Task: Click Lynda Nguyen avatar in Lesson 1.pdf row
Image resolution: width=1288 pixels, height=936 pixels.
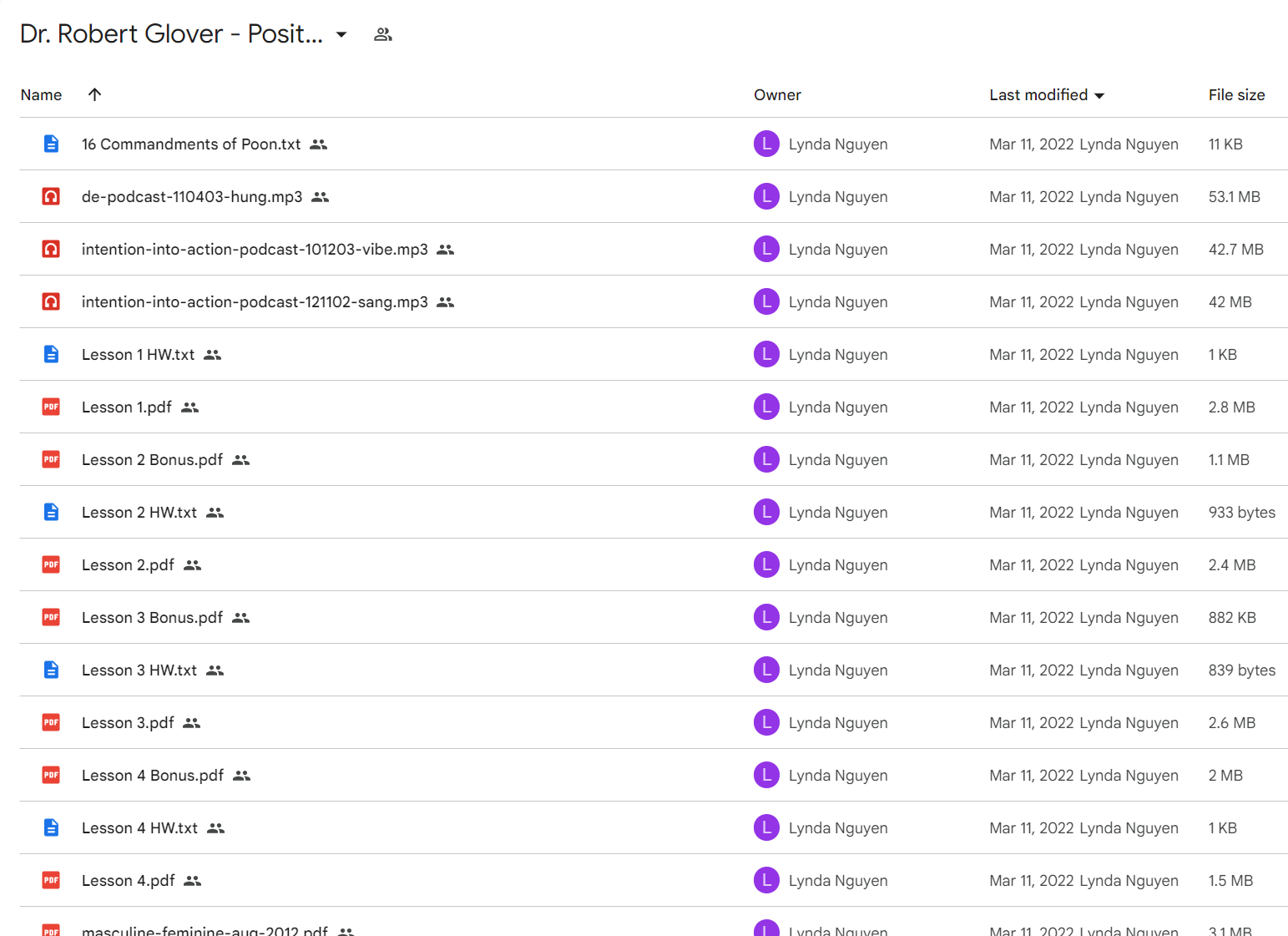Action: pos(766,407)
